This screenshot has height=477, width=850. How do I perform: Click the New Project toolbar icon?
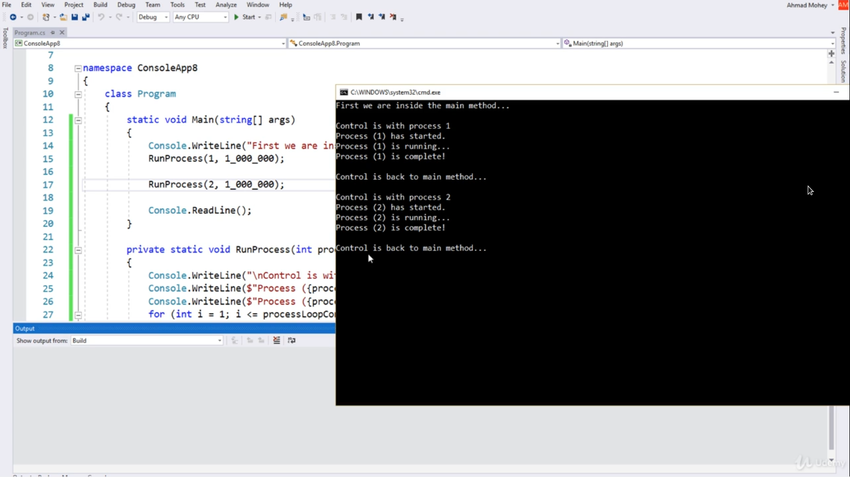coord(46,17)
